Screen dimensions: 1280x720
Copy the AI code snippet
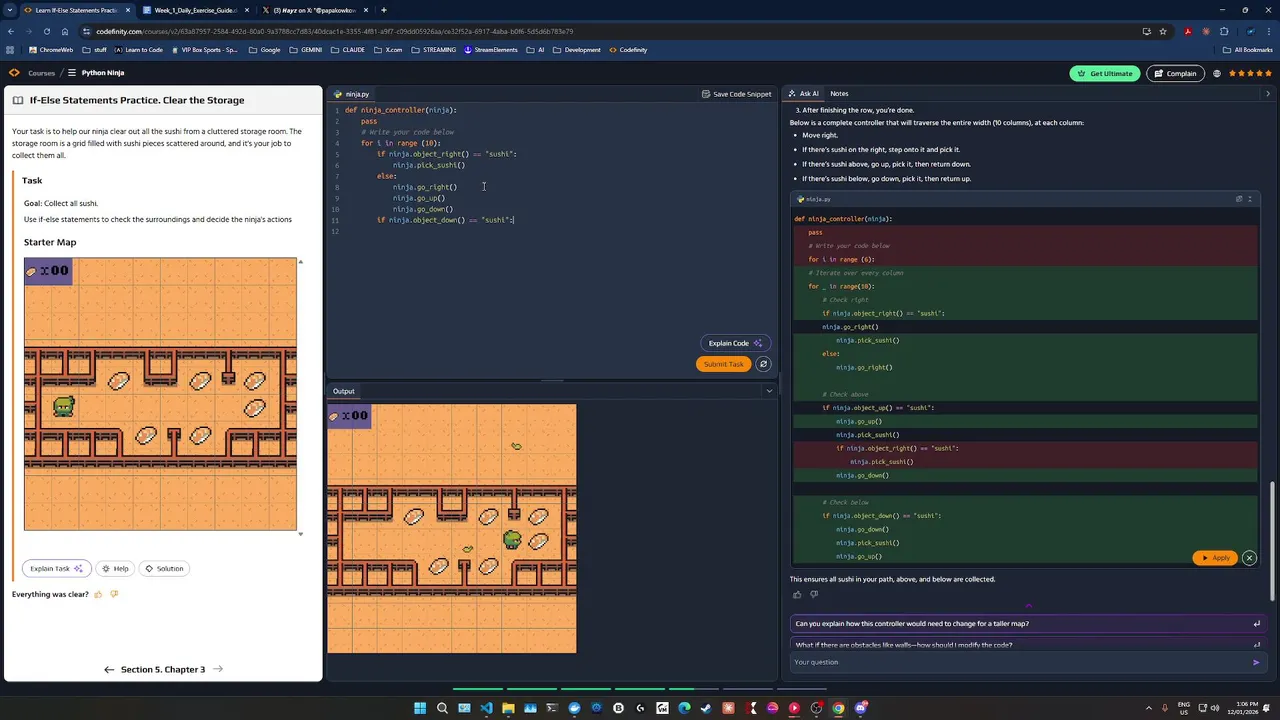point(1239,199)
